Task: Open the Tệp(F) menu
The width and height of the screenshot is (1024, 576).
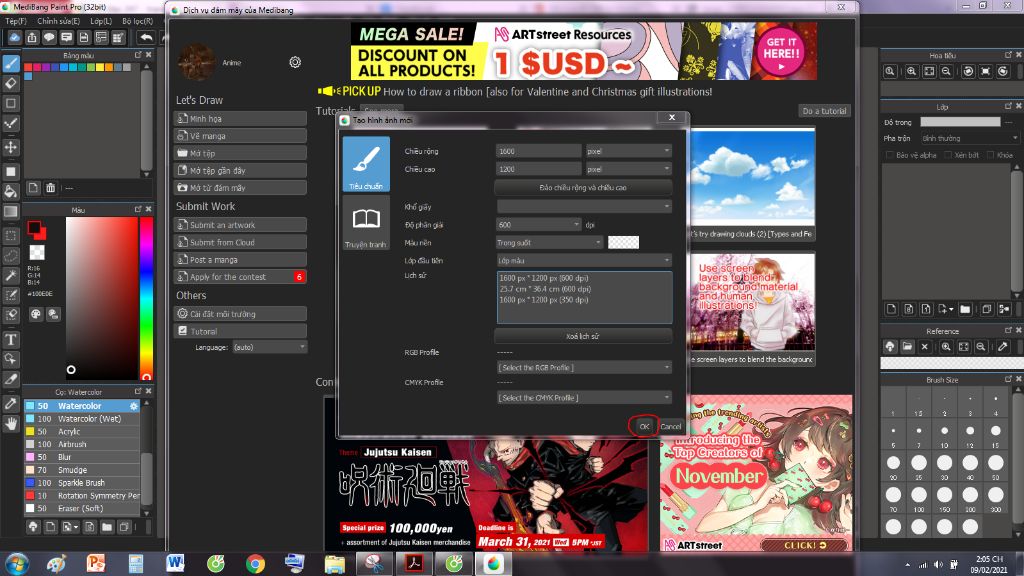Action: click(x=16, y=21)
